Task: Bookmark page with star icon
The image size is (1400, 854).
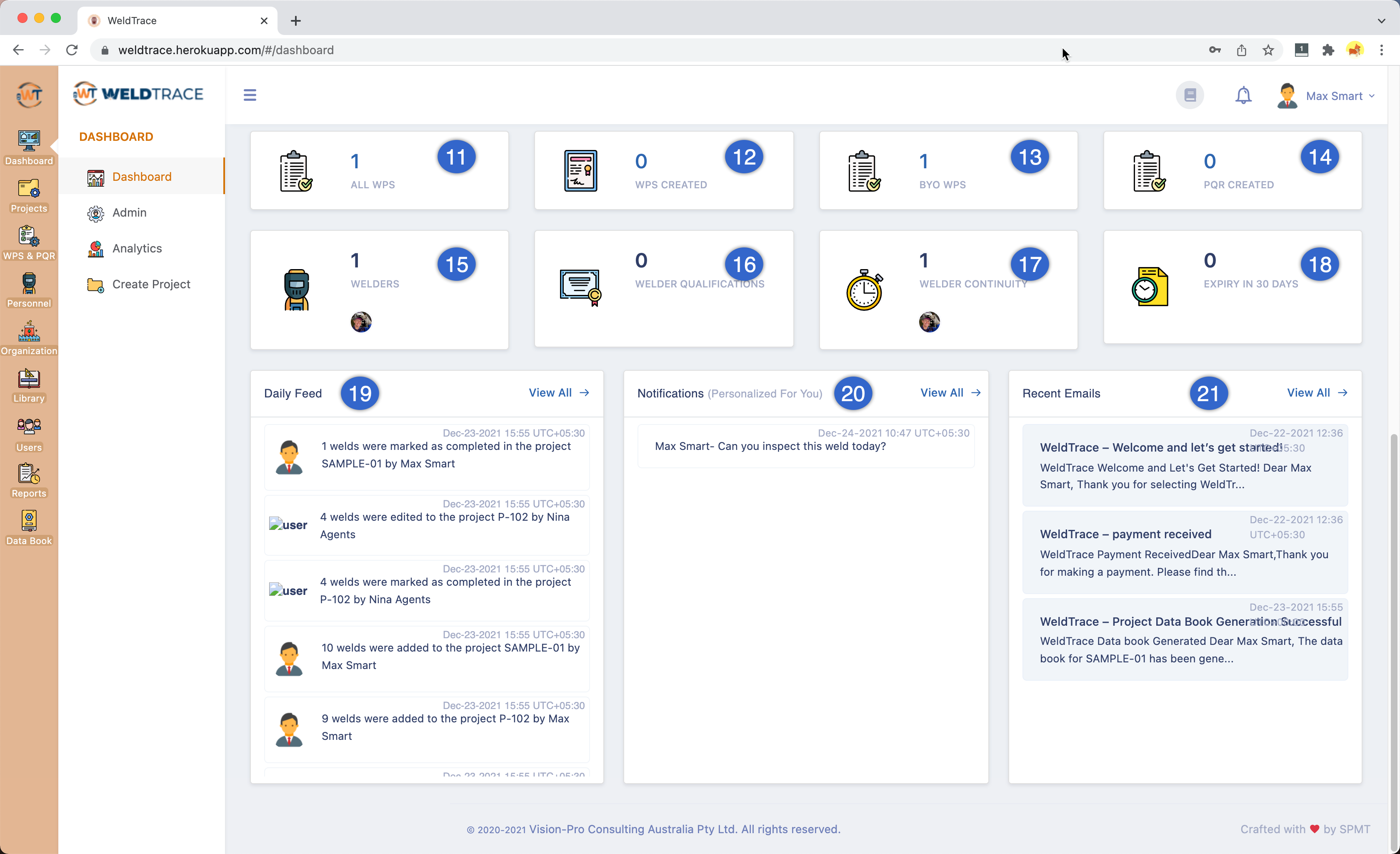Action: (1268, 50)
